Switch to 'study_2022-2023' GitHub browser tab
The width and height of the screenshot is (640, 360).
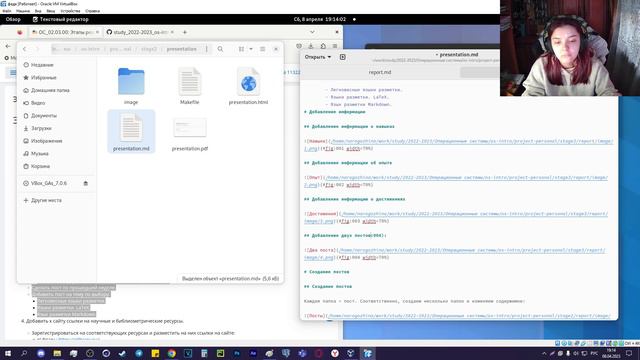click(x=140, y=32)
